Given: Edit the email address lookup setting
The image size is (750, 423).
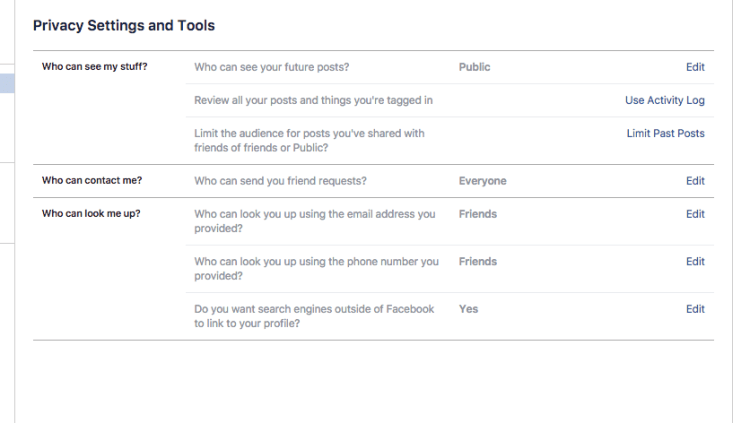Looking at the screenshot, I should click(695, 214).
